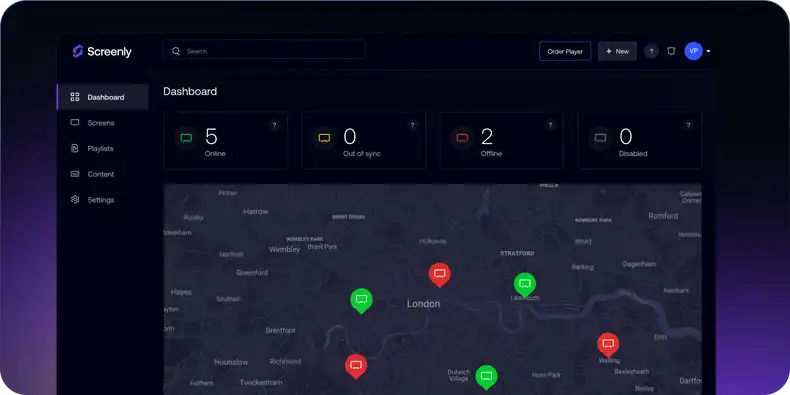Click the red Offline screen icon
790x395 pixels.
click(x=462, y=138)
